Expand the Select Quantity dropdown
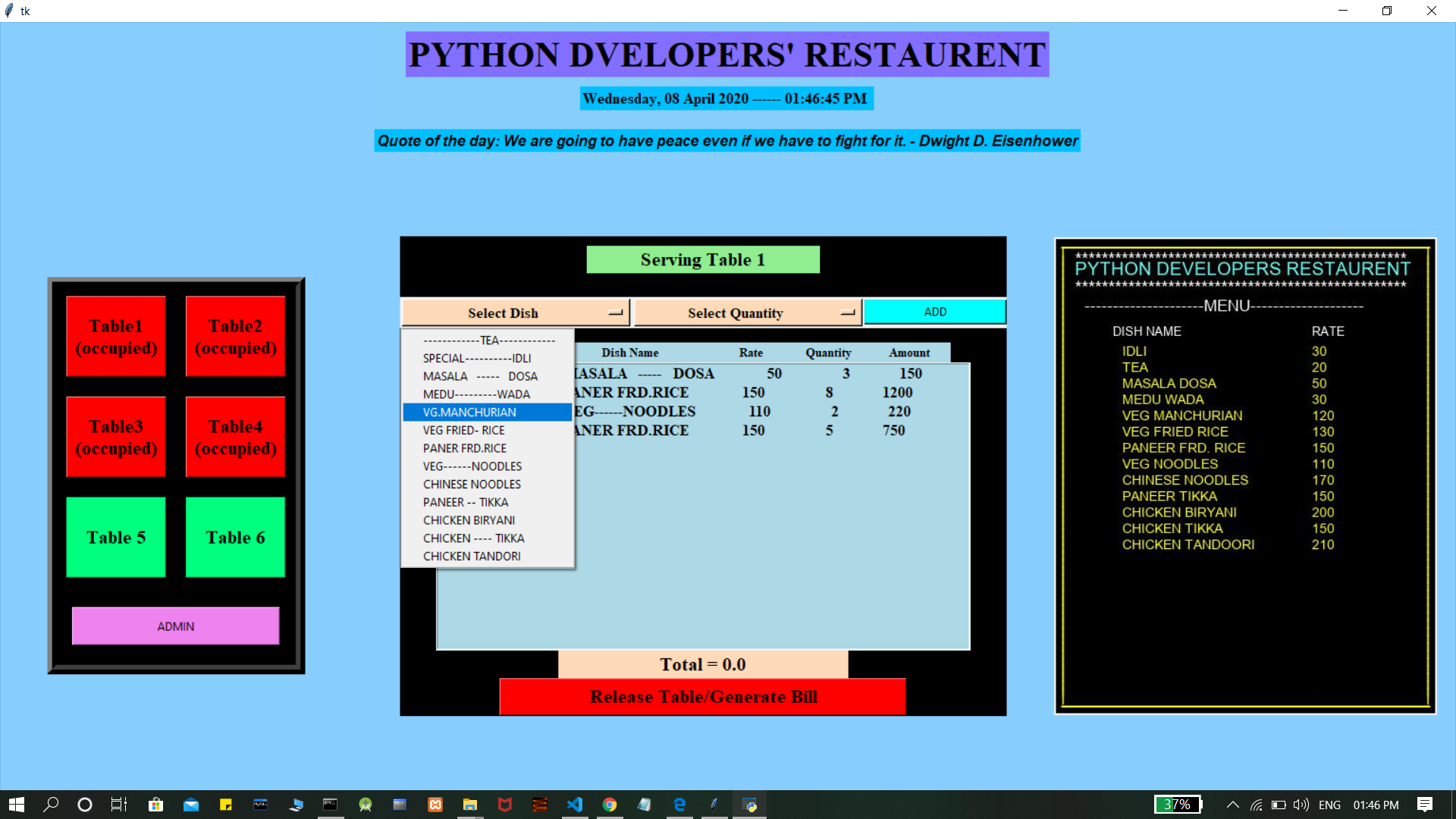Screen dimensions: 1456x819 pos(748,312)
